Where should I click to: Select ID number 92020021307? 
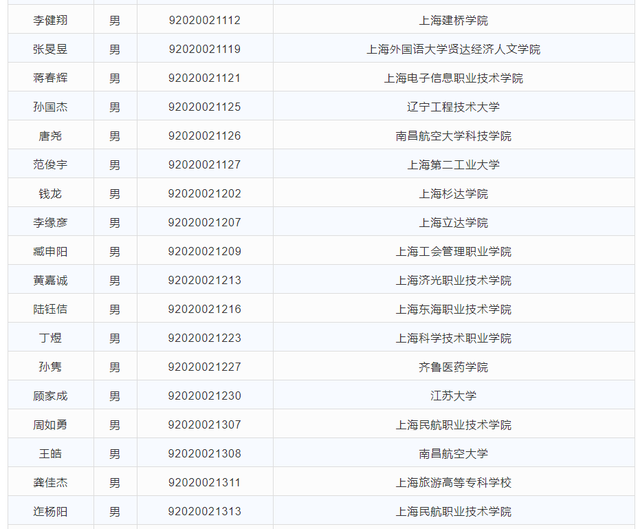(x=204, y=425)
